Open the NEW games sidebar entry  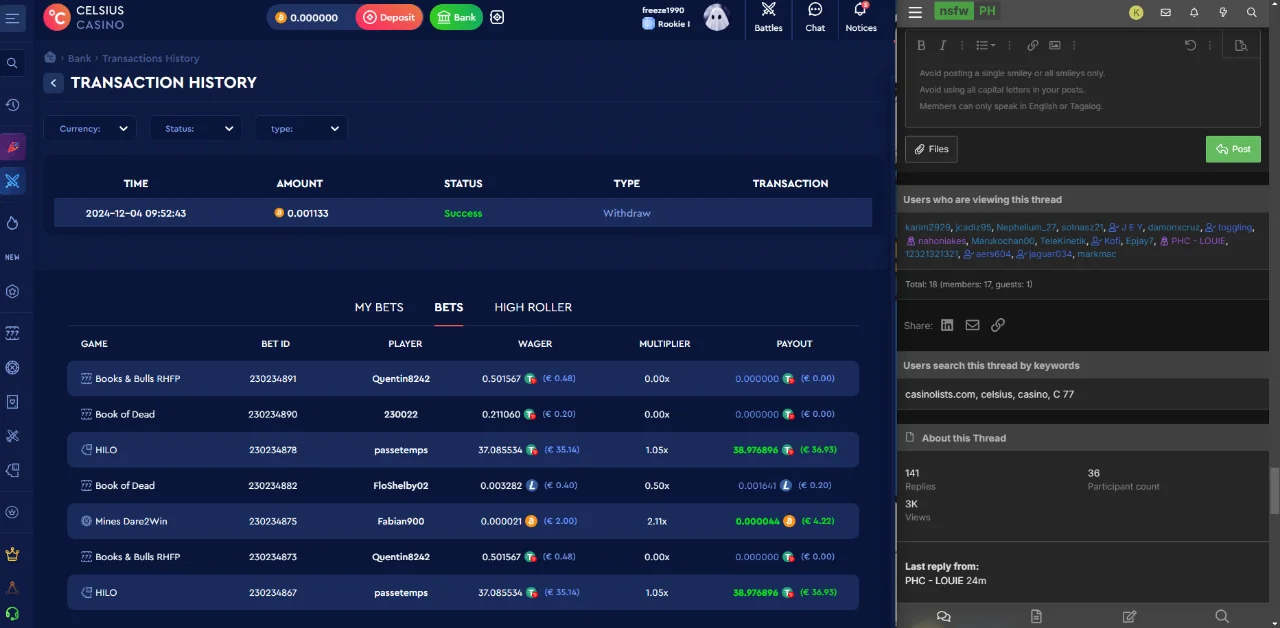[12, 257]
